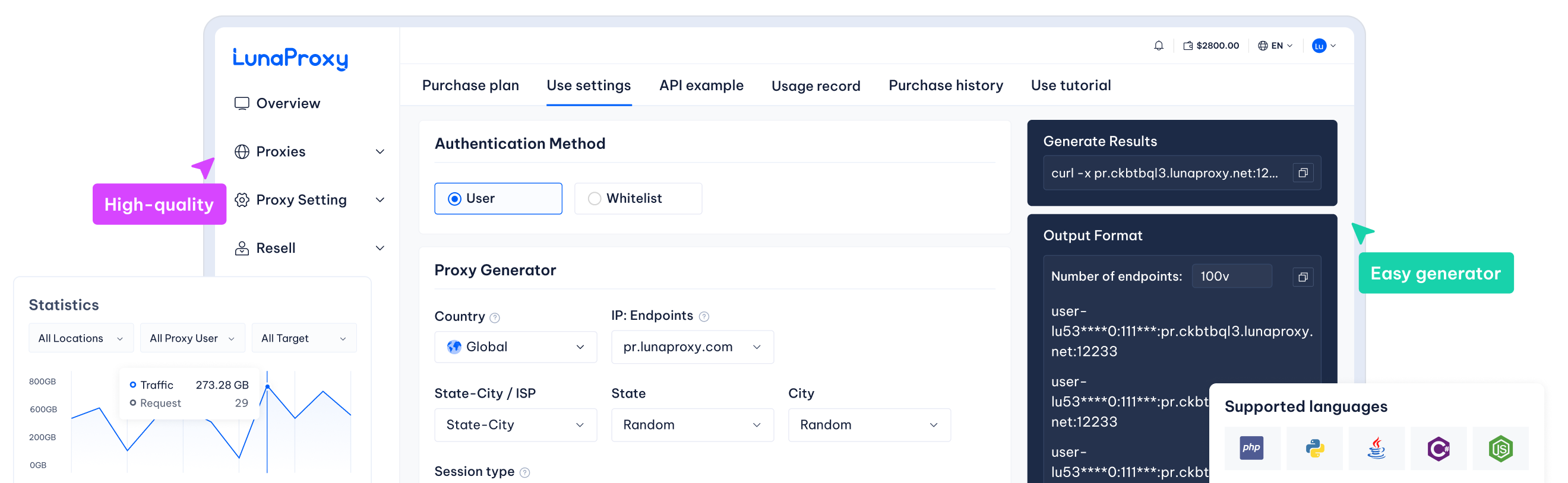Click the Number of endpoints field

click(x=1231, y=277)
